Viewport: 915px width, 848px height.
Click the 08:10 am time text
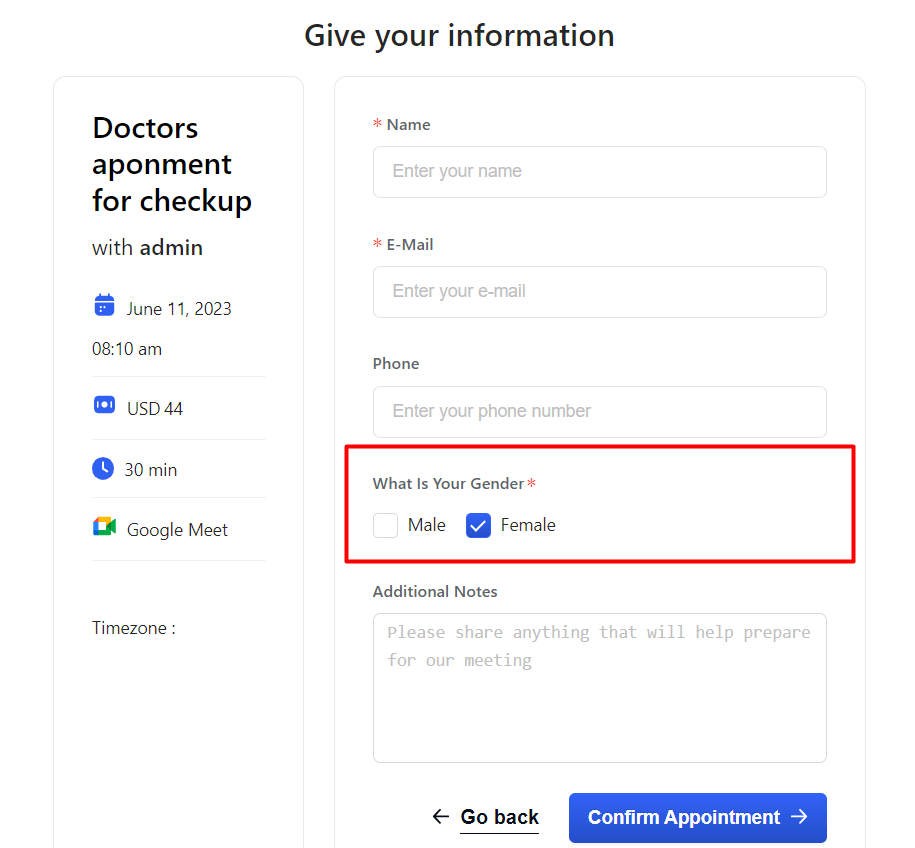click(x=127, y=349)
